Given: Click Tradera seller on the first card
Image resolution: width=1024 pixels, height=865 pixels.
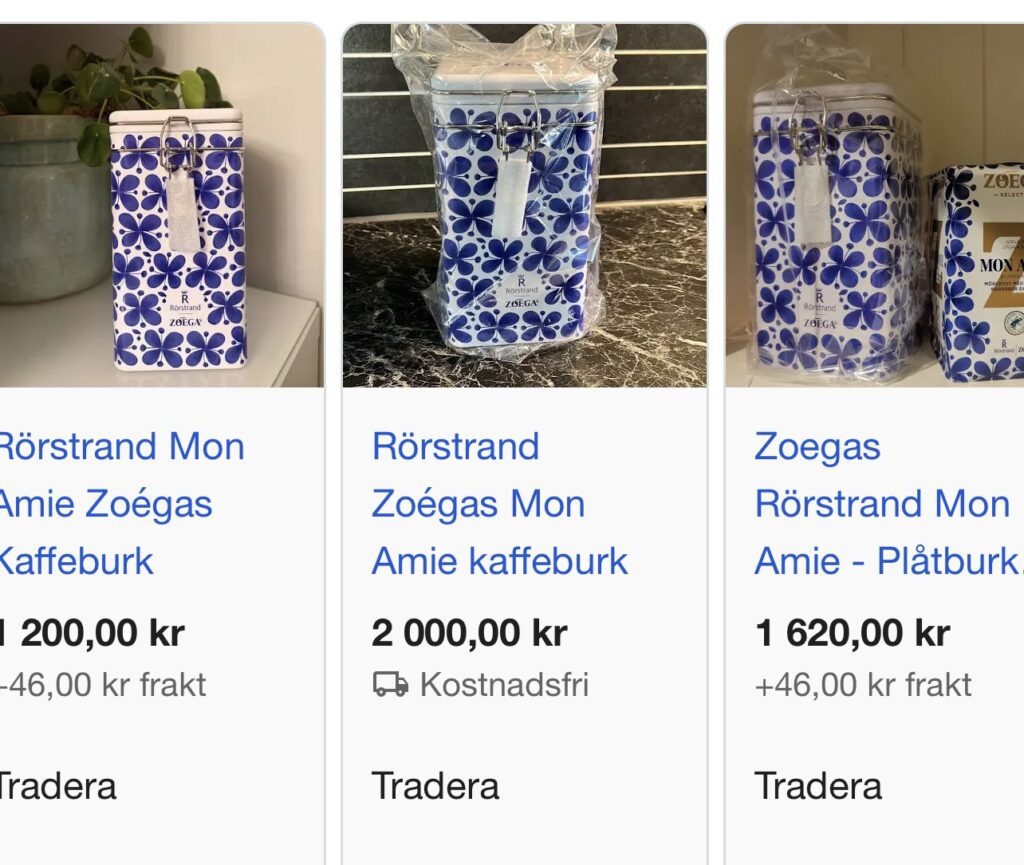Looking at the screenshot, I should (x=57, y=785).
